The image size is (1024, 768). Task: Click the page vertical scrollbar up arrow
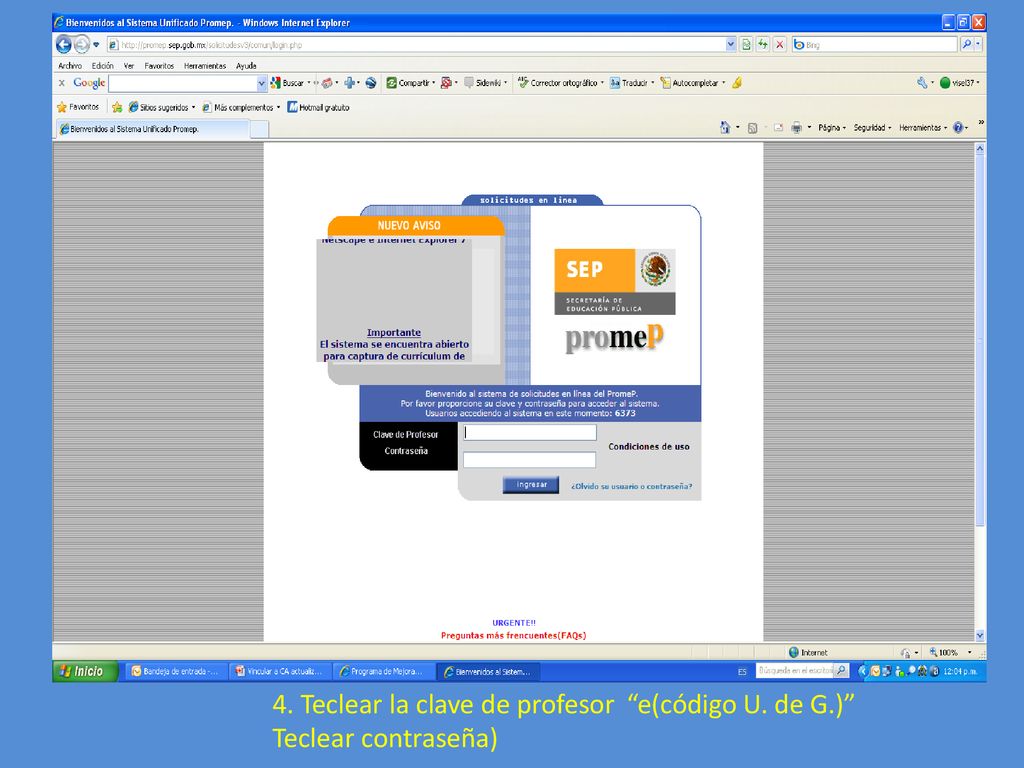point(980,148)
